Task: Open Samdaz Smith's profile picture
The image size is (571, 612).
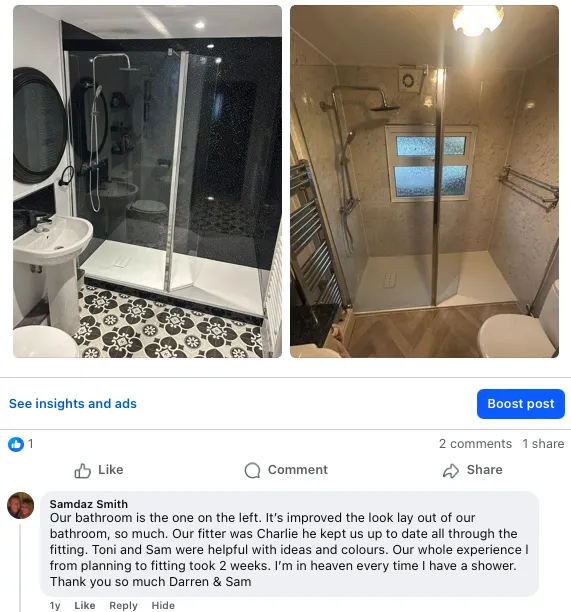Action: [21, 505]
